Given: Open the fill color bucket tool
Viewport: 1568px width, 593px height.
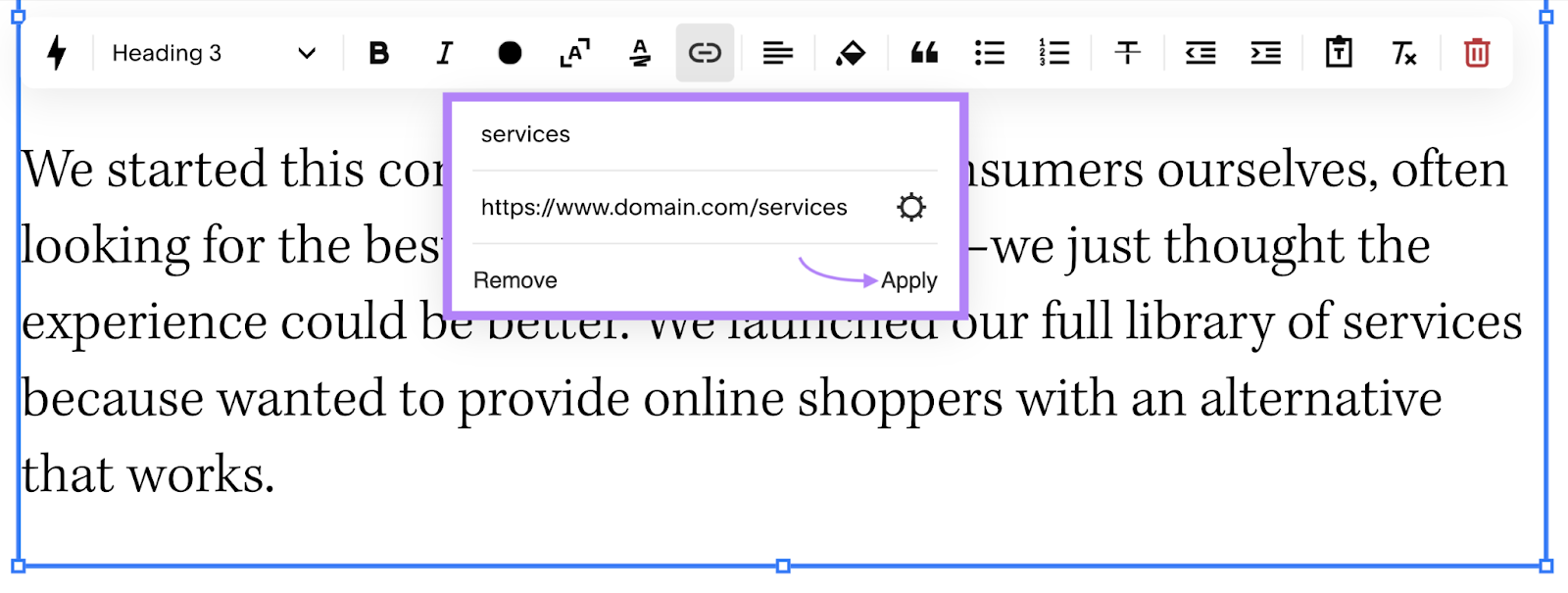Looking at the screenshot, I should 851,53.
